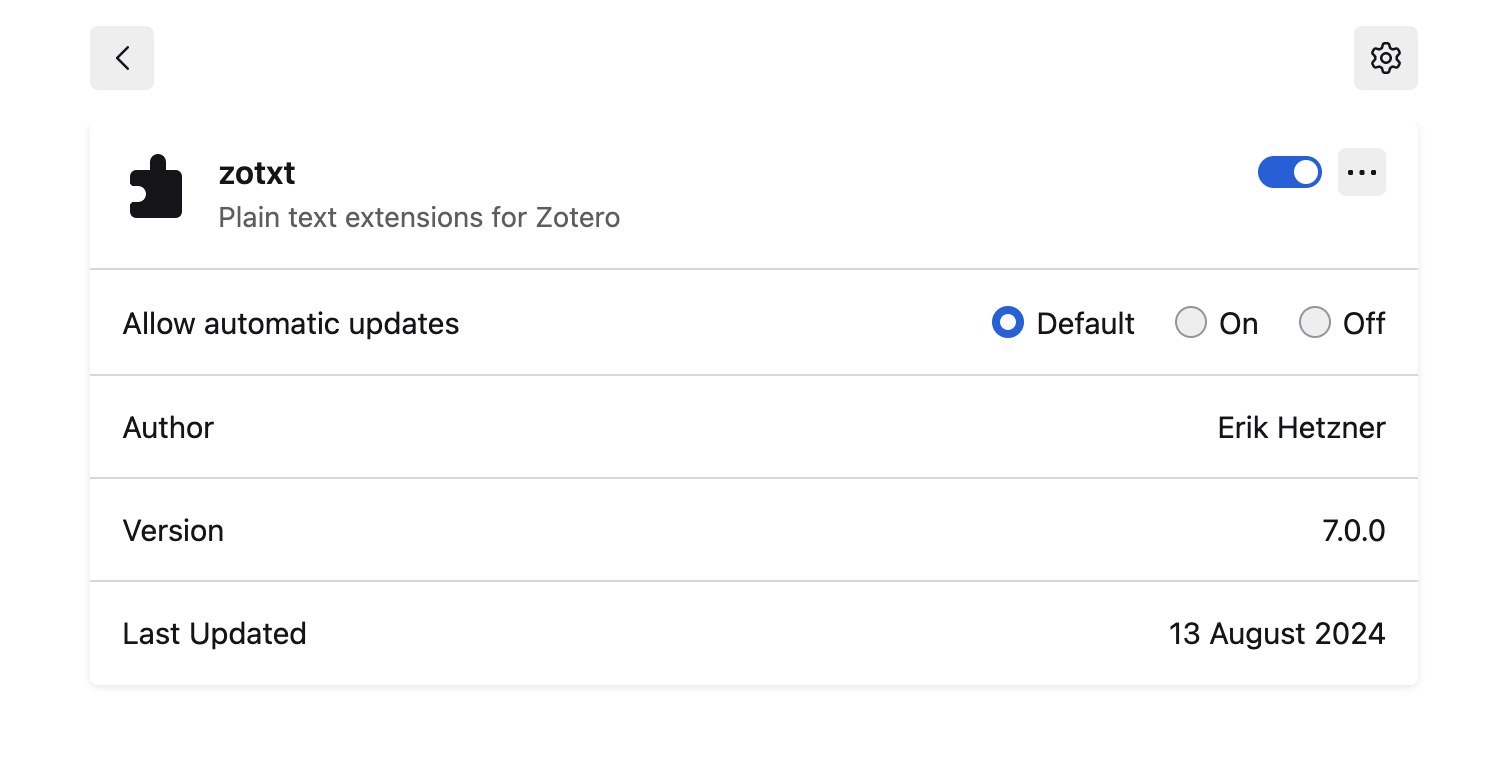Open the three-dot more options menu
Viewport: 1502px width, 780px height.
click(1361, 172)
